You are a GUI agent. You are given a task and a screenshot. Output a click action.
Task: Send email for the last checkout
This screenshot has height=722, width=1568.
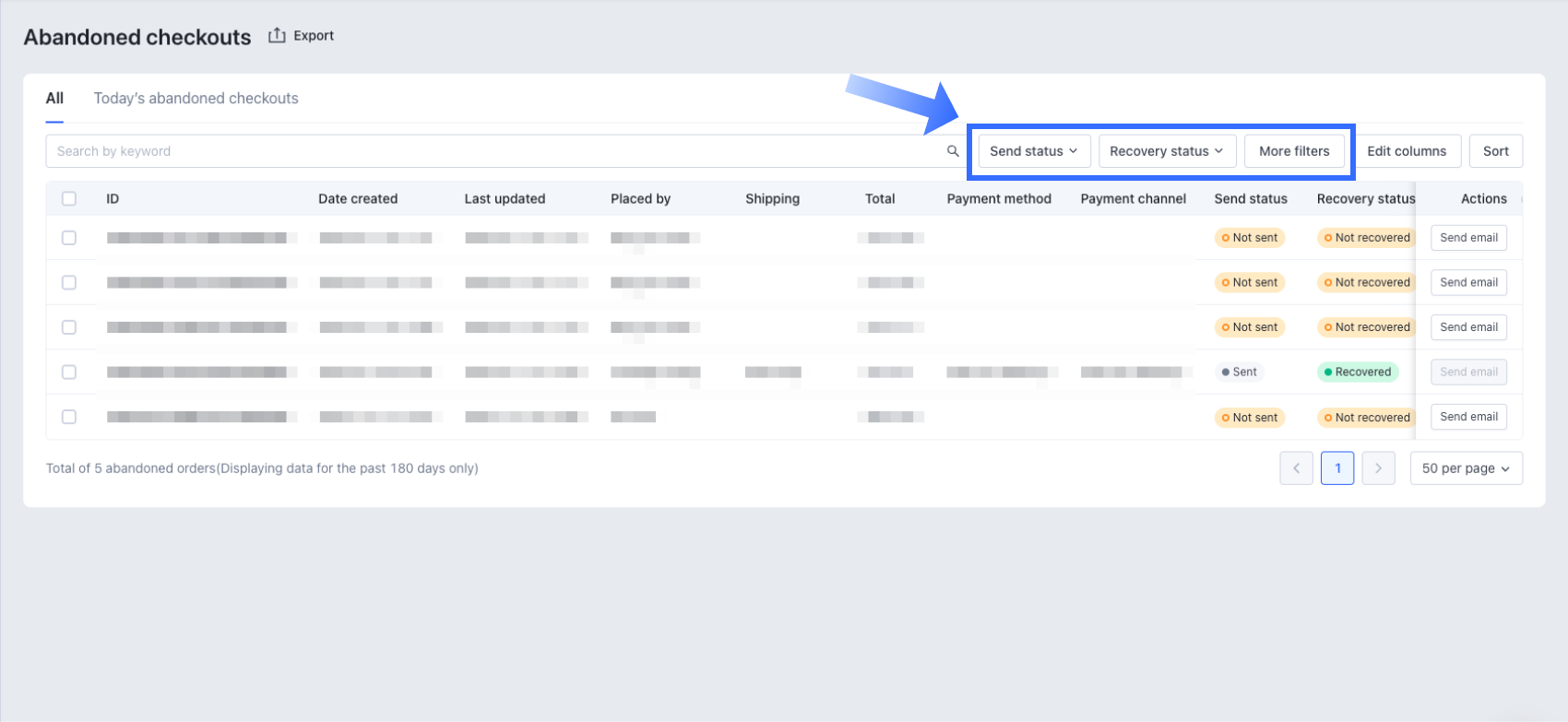(x=1468, y=417)
